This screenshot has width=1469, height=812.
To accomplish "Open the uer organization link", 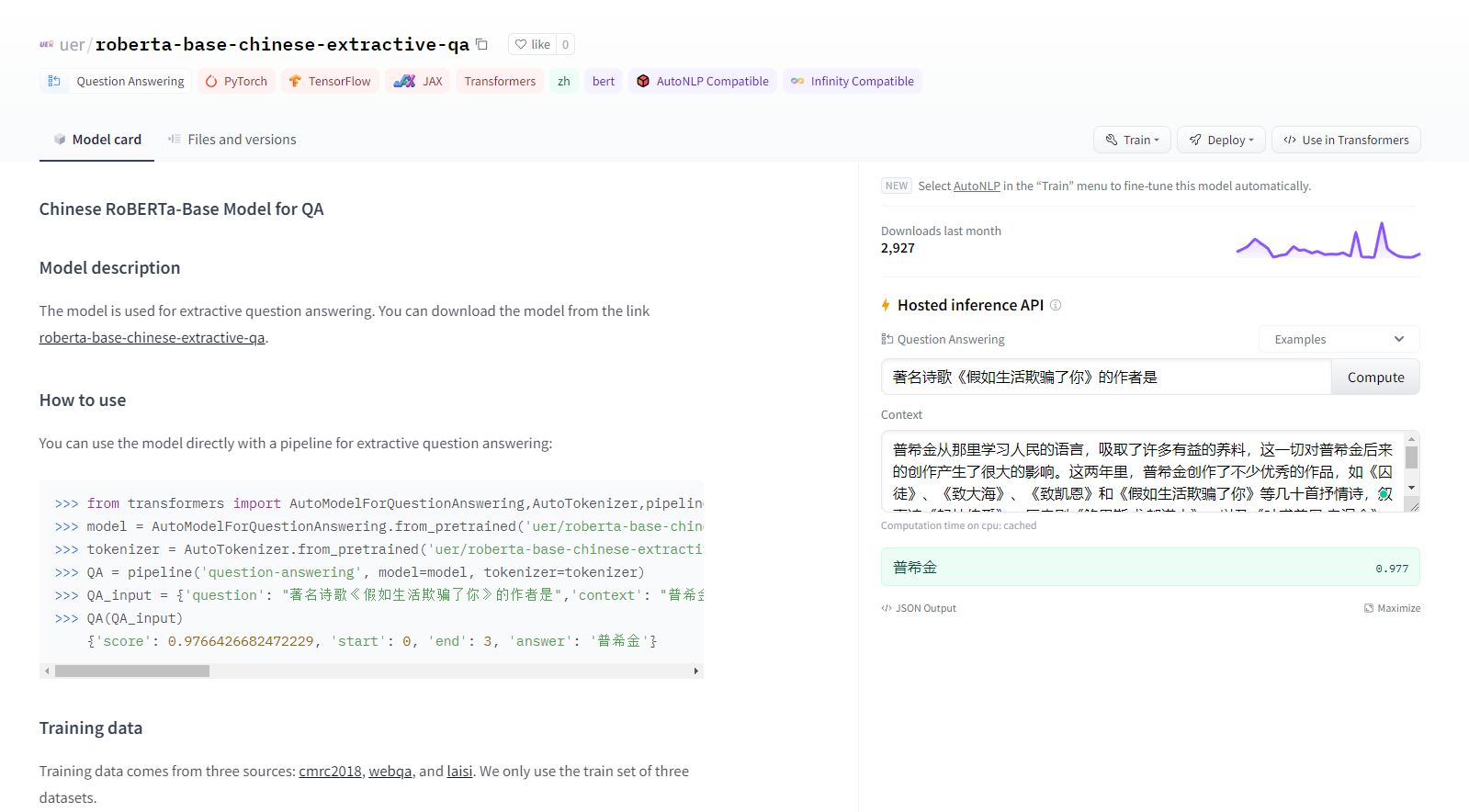I will (x=72, y=44).
